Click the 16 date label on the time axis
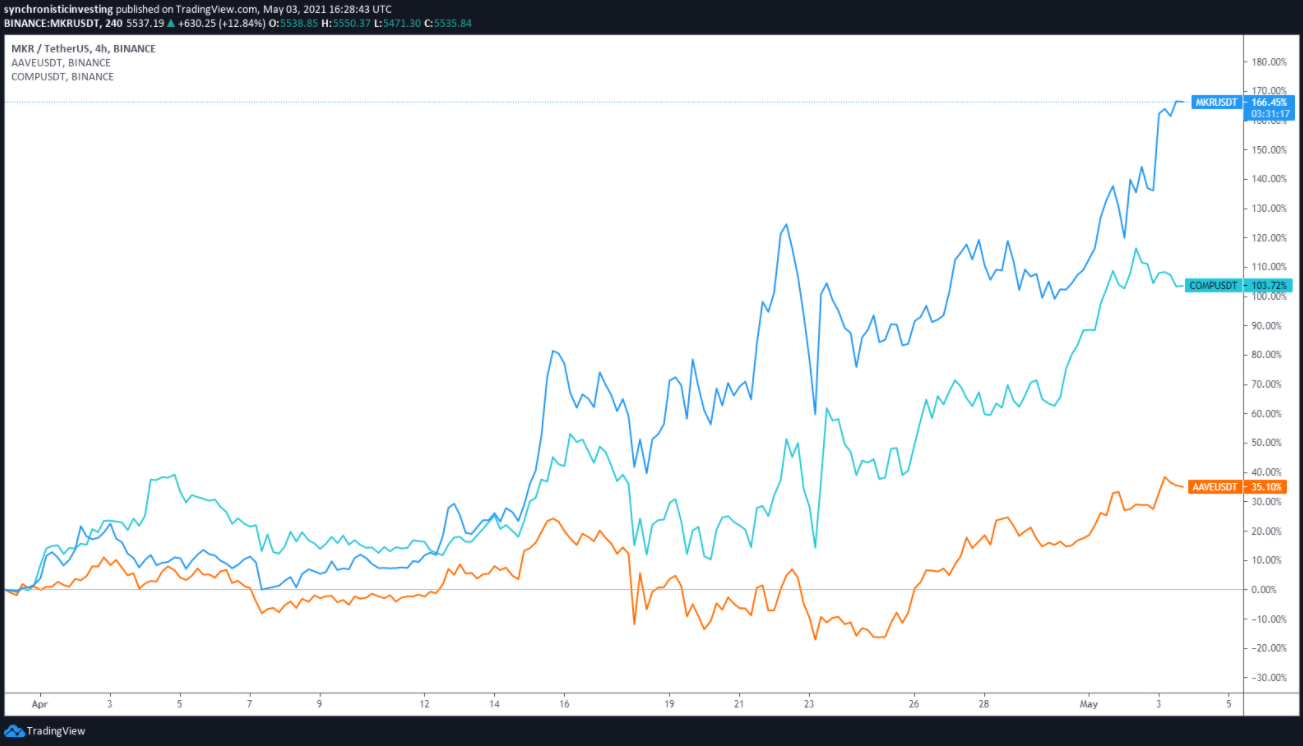This screenshot has height=746, width=1303. point(564,704)
